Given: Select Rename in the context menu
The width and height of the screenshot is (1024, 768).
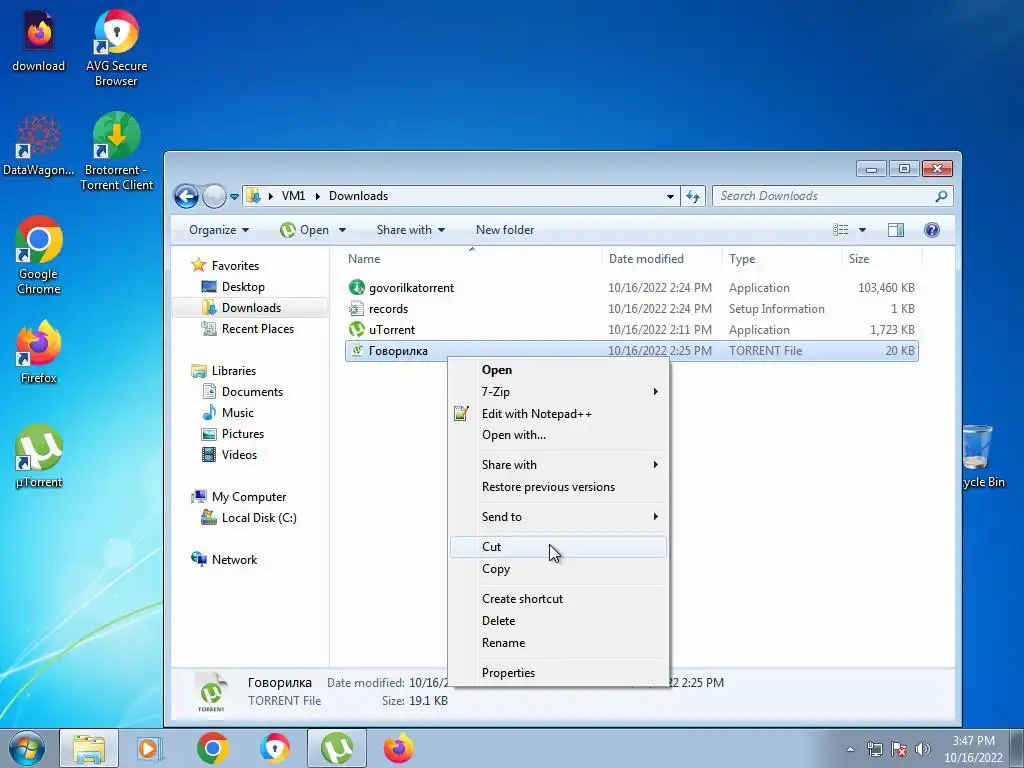Looking at the screenshot, I should point(558,643).
